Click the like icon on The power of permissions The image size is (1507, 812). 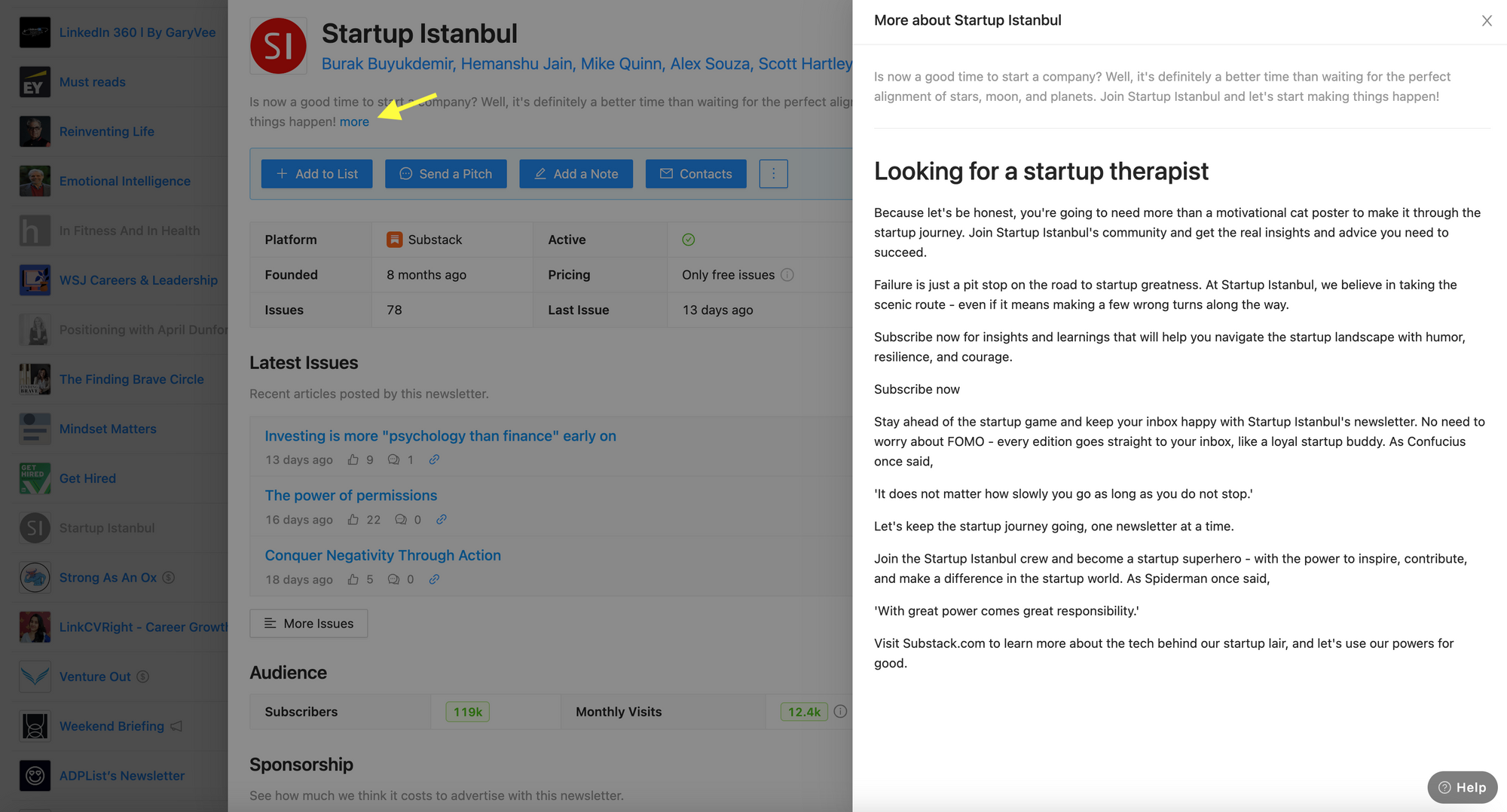coord(353,520)
